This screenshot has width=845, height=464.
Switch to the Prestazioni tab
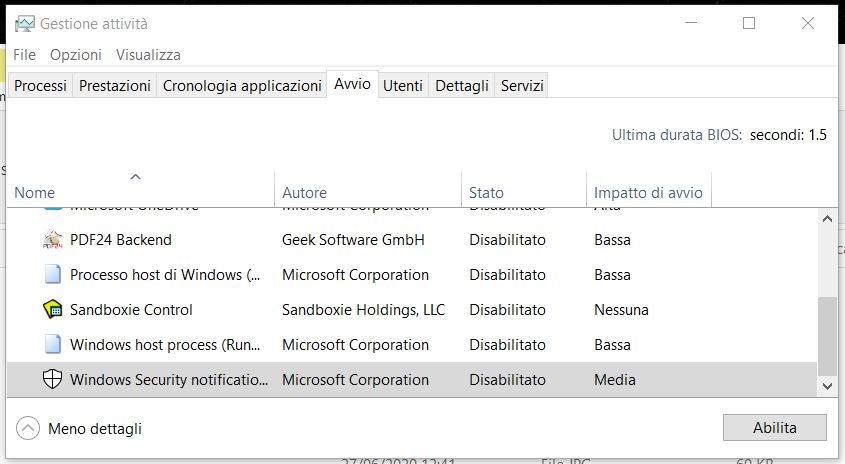[115, 86]
